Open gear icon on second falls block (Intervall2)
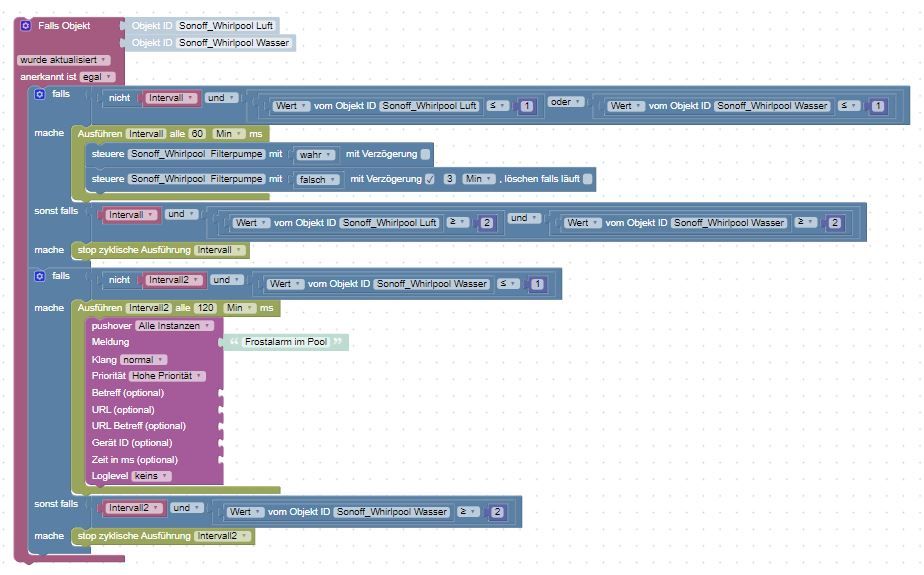 point(39,276)
